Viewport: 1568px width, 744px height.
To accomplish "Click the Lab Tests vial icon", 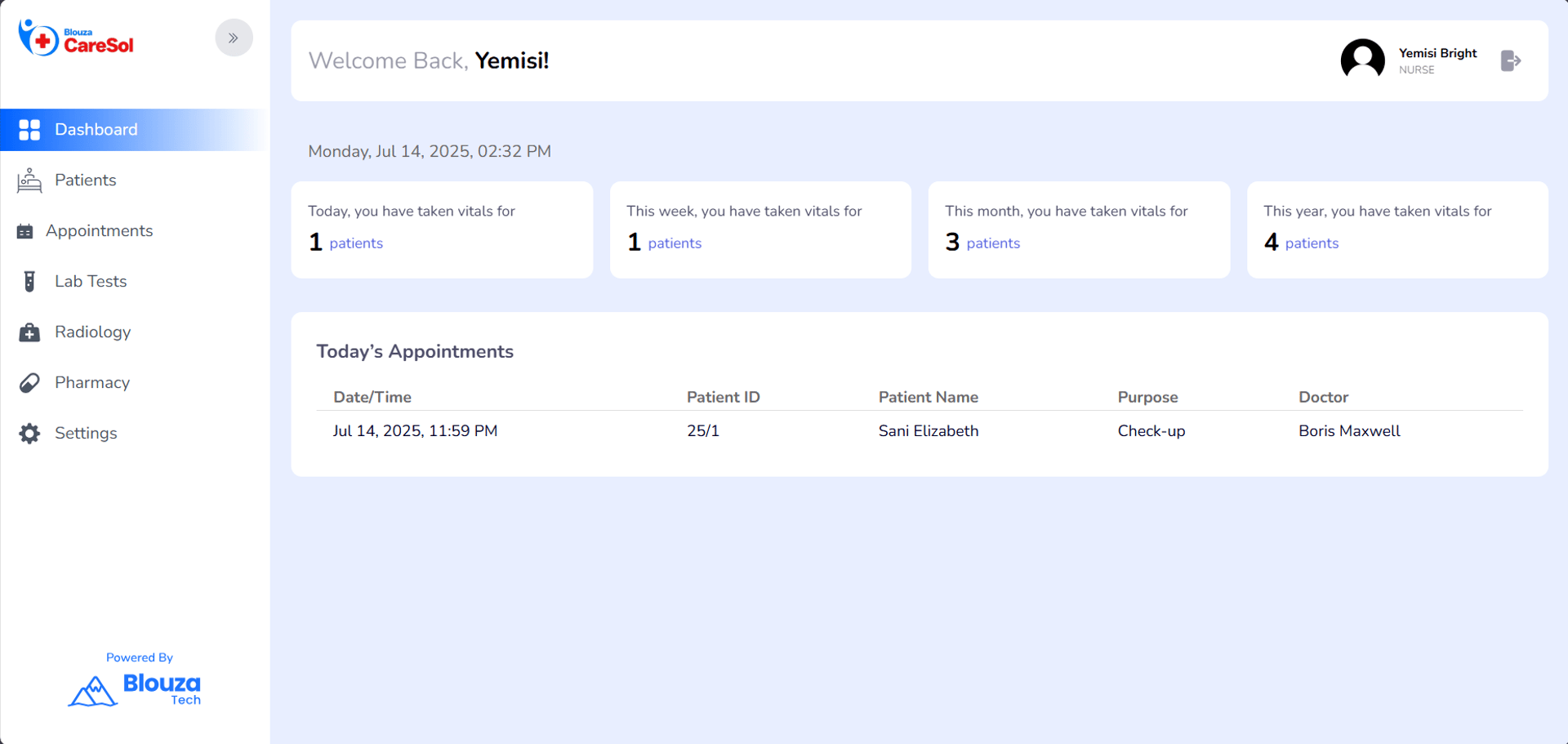I will point(29,282).
